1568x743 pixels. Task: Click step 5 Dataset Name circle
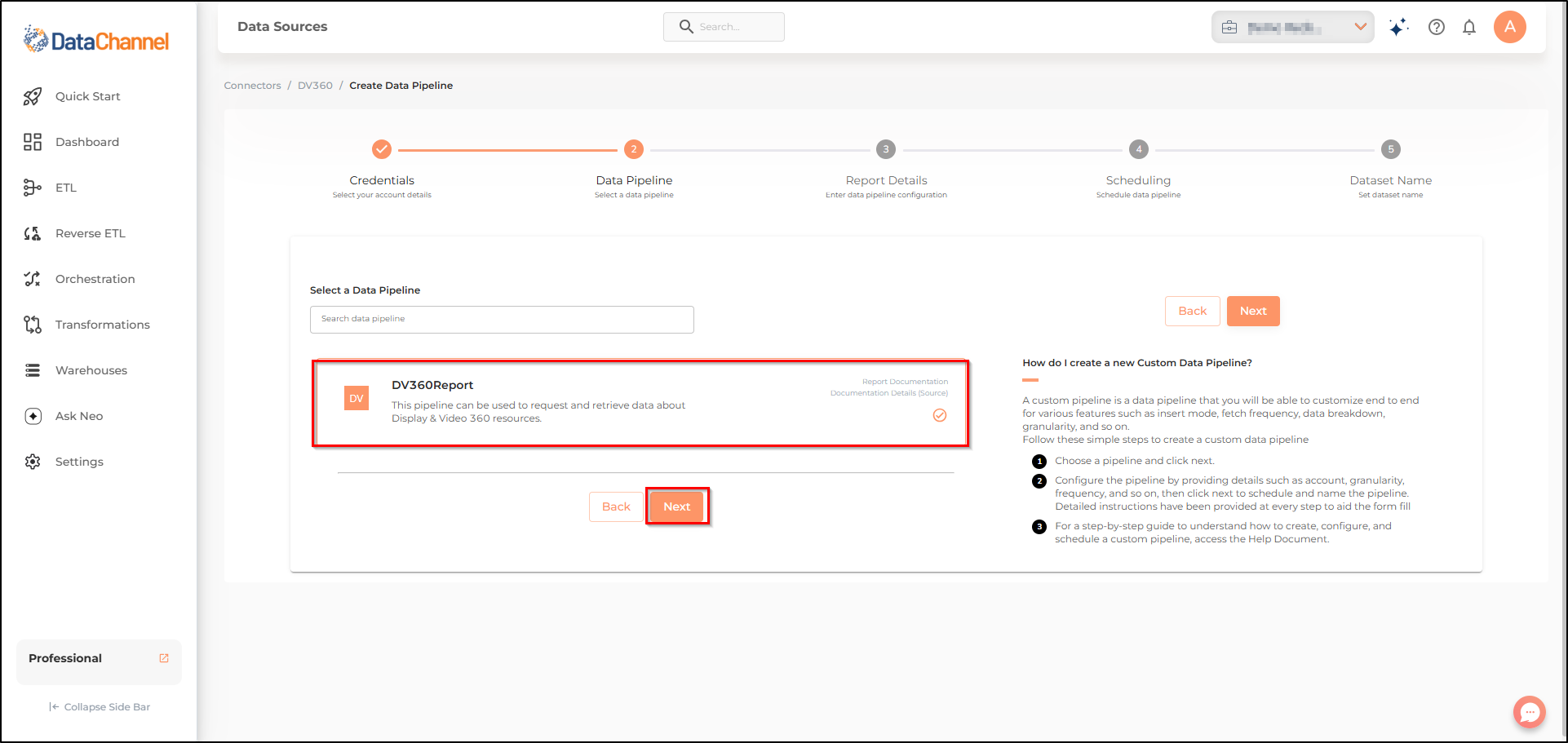(1391, 149)
